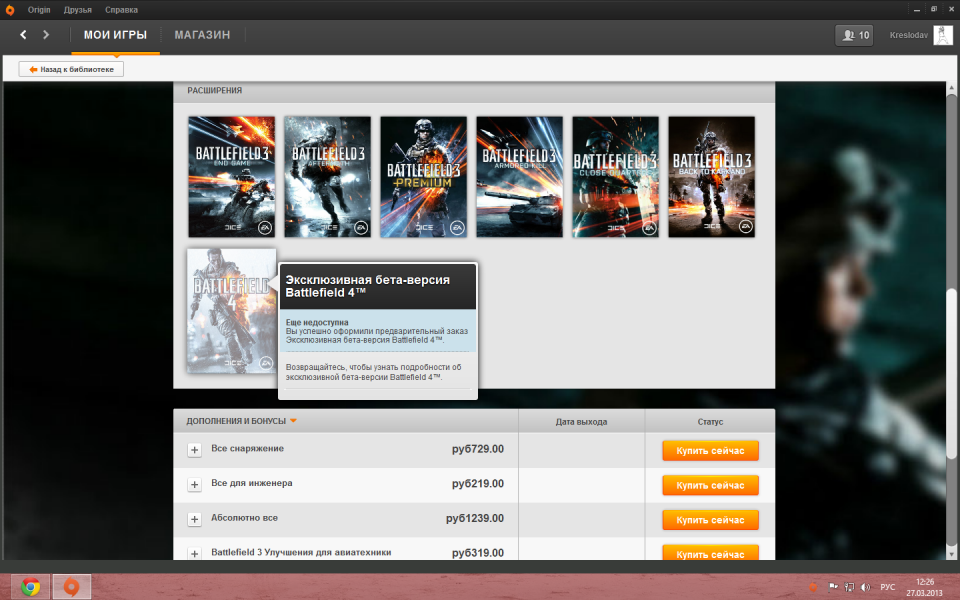This screenshot has height=600, width=960.
Task: Expand the Улучшения для авиатехники row
Action: pyautogui.click(x=194, y=553)
